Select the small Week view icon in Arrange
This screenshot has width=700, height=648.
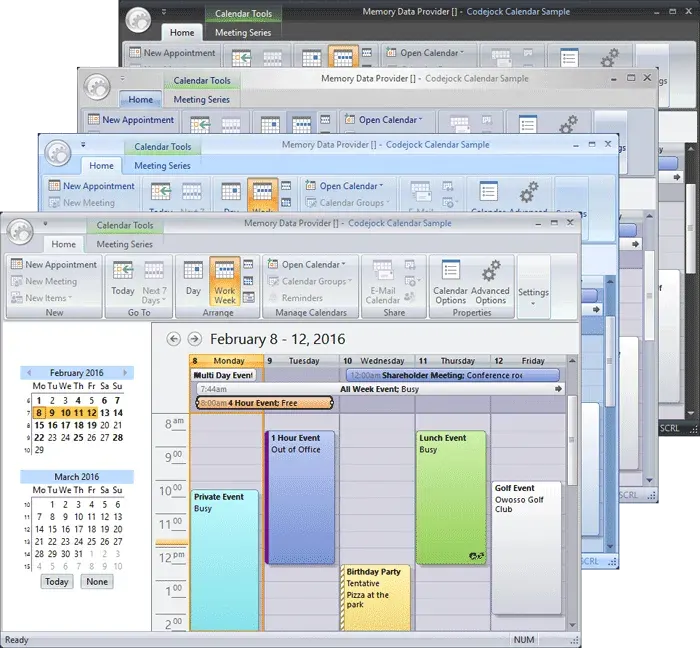[x=248, y=264]
